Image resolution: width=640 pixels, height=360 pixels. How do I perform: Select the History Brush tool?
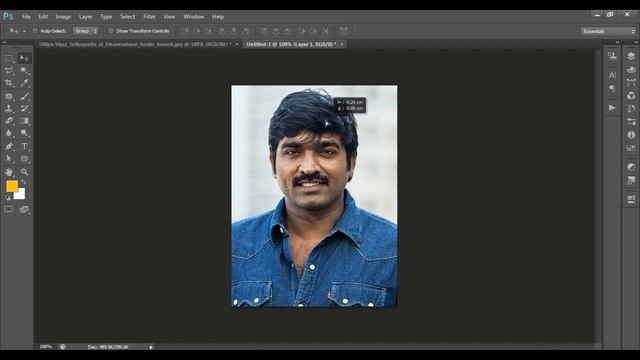24,109
